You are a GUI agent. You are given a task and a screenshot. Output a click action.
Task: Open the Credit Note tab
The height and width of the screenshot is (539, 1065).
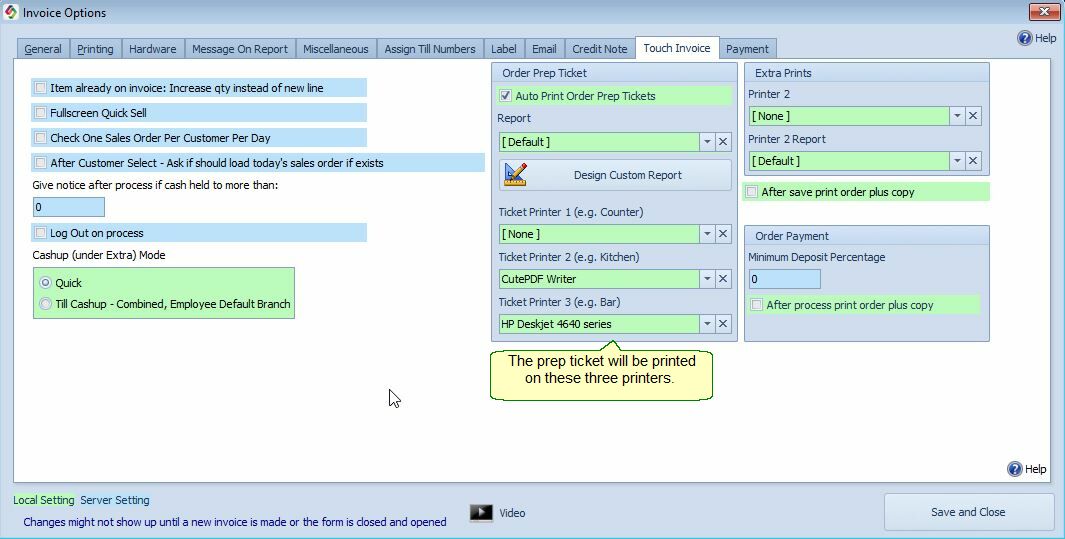click(x=600, y=49)
